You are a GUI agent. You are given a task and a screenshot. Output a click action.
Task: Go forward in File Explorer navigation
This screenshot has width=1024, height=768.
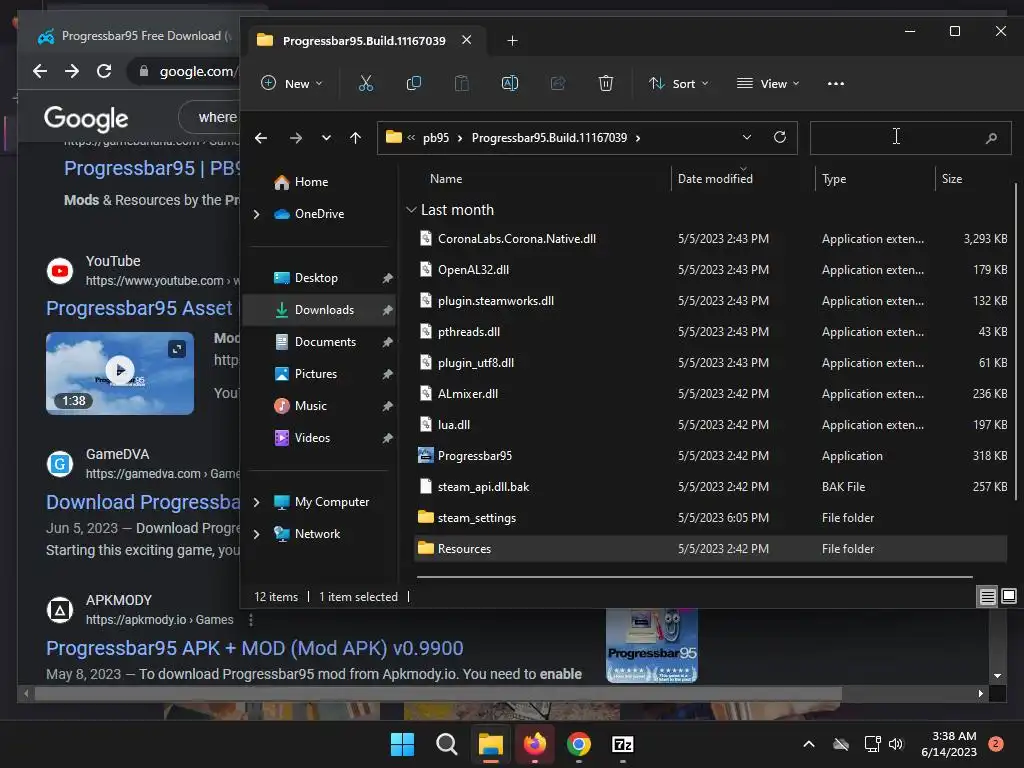pyautogui.click(x=296, y=138)
